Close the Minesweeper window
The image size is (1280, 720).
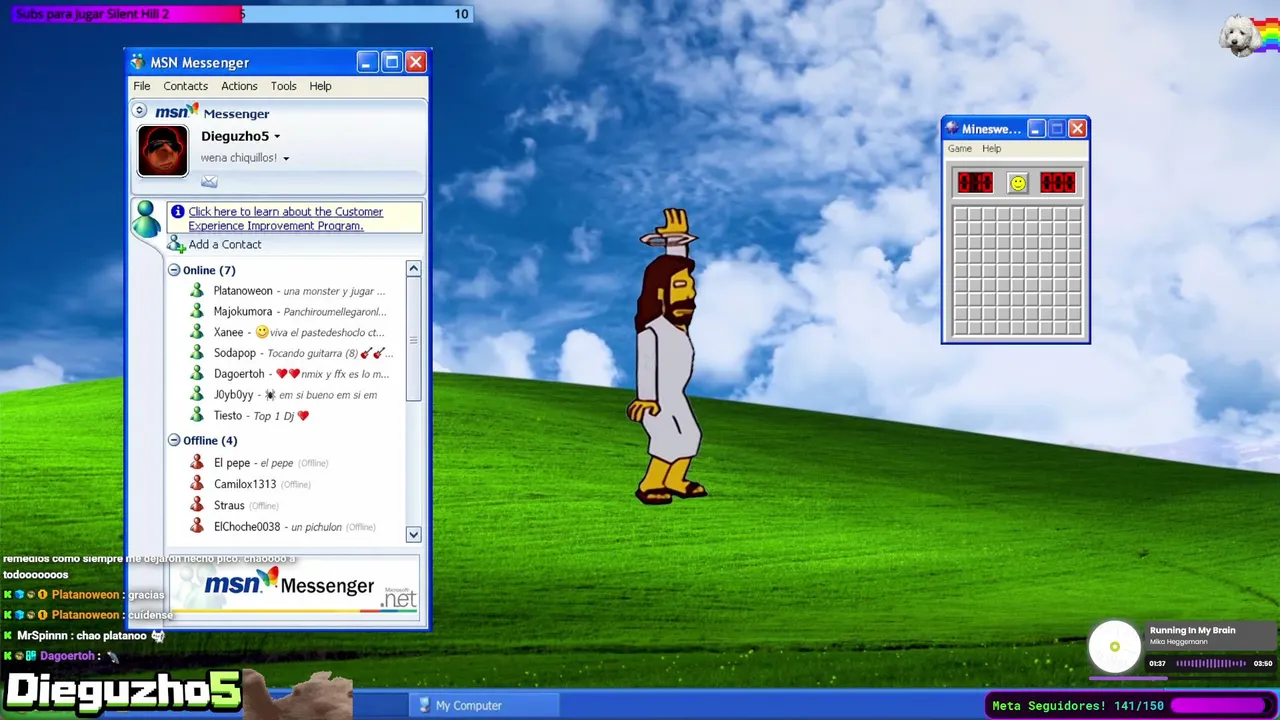(x=1077, y=129)
